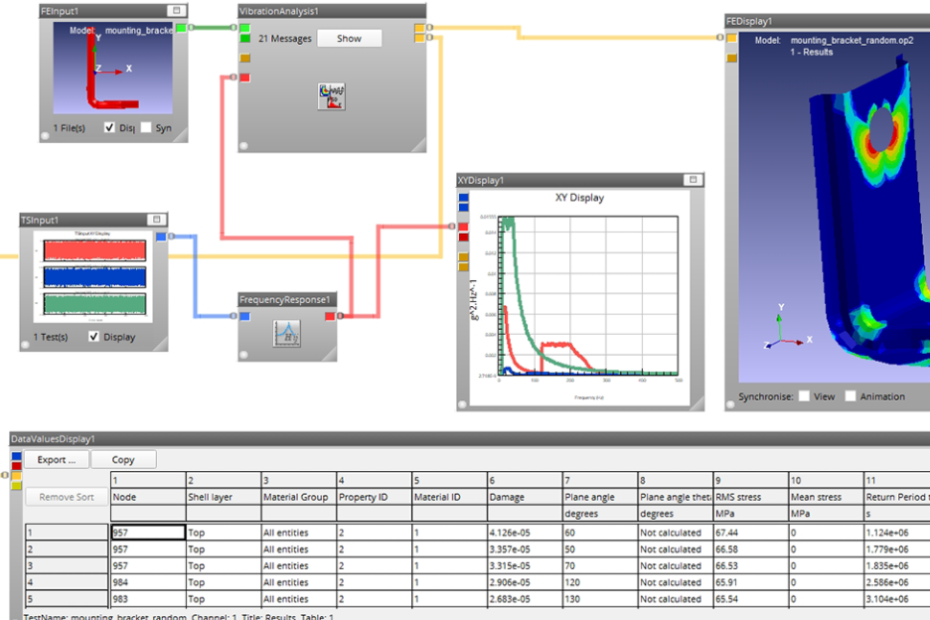Click the VibrationAnalysis1 glyph icon
This screenshot has width=930, height=620.
[332, 97]
